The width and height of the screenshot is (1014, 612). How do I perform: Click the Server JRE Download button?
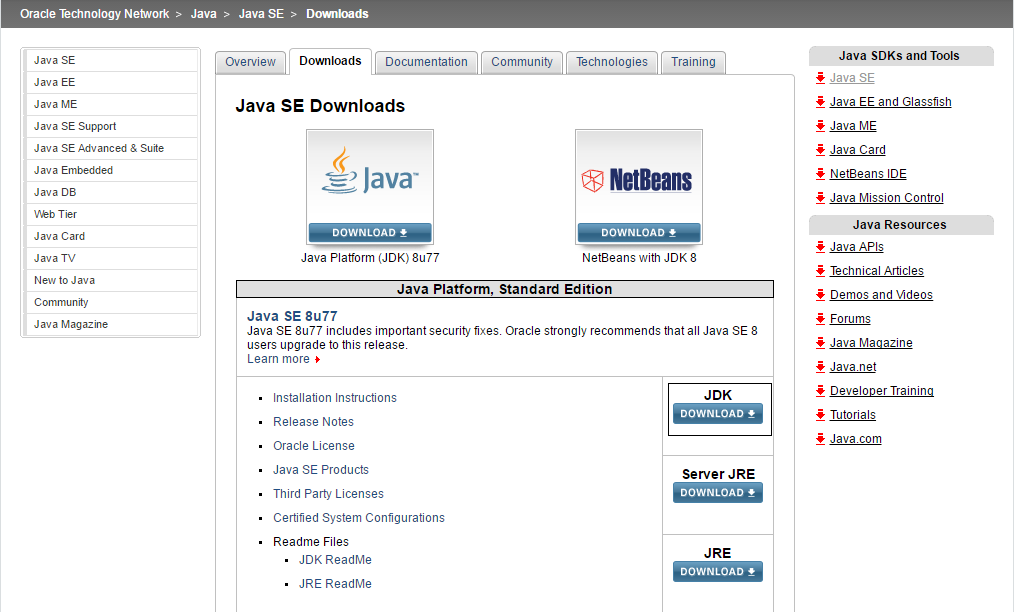point(718,492)
